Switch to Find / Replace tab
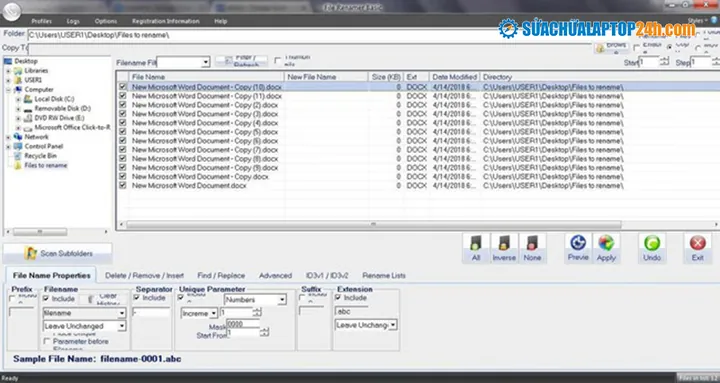 pyautogui.click(x=221, y=276)
